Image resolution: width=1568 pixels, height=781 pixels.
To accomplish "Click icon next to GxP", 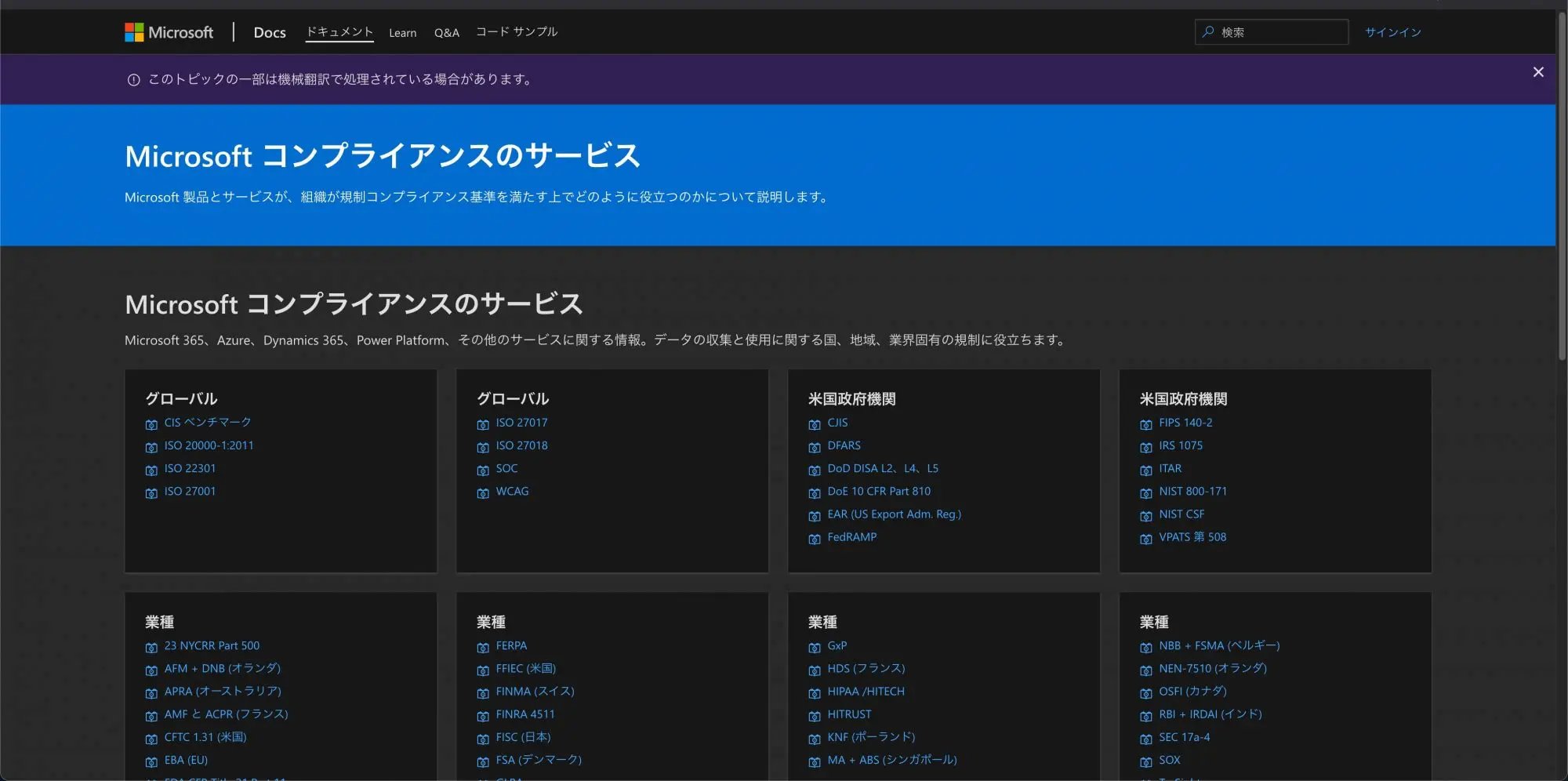I will click(815, 648).
